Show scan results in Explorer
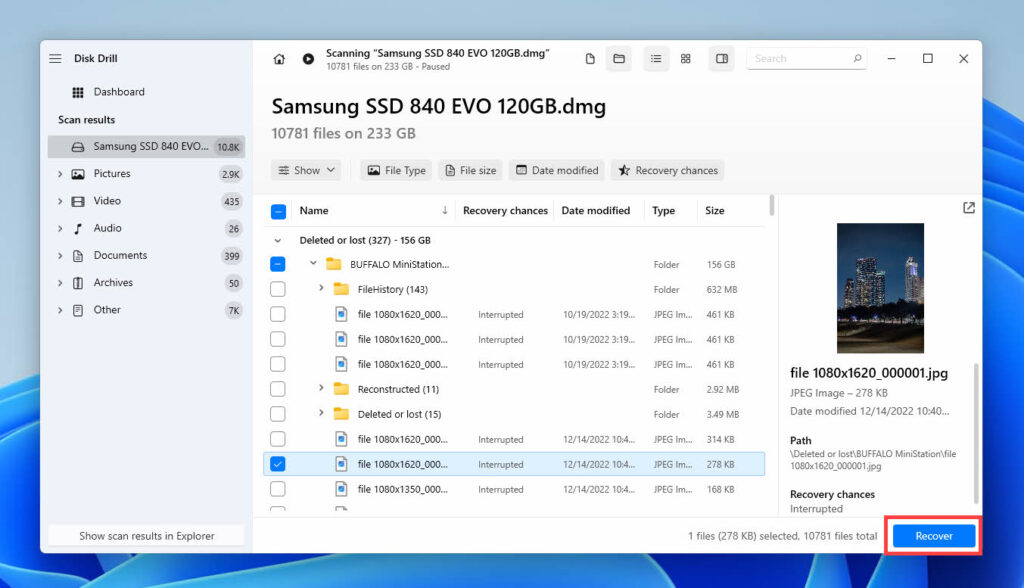Viewport: 1024px width, 588px height. (145, 534)
